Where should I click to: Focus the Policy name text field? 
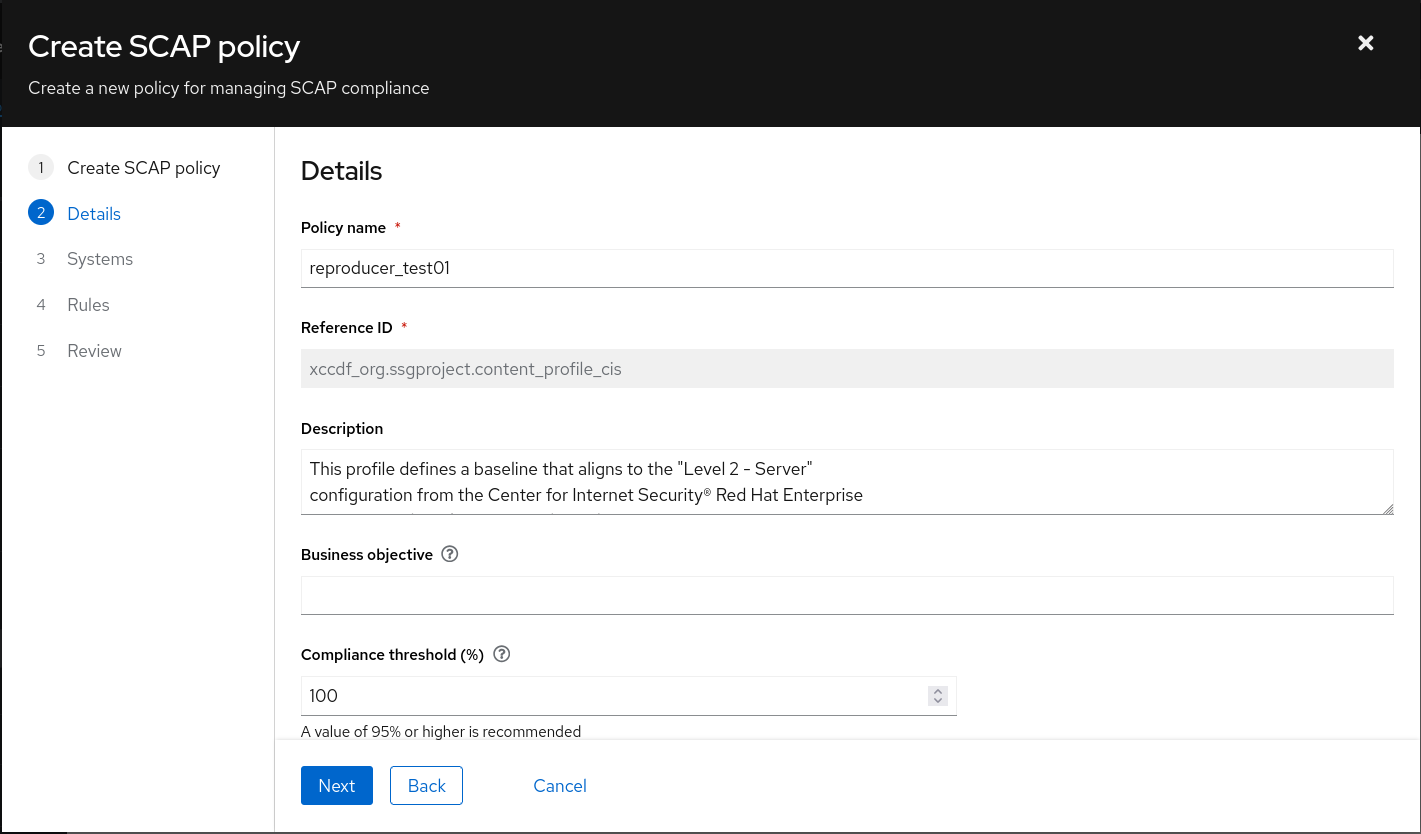[846, 268]
